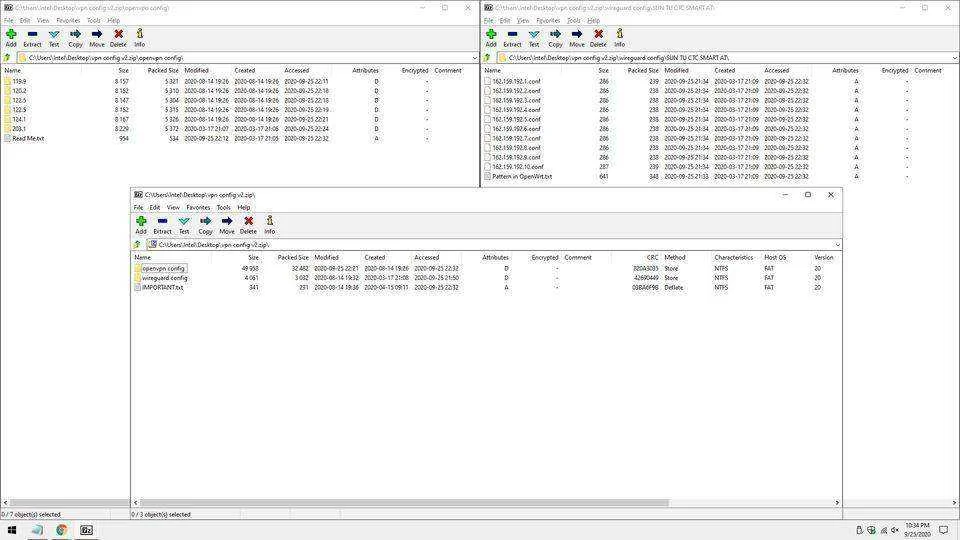
Task: Expand address bar dropdown in wireguard config window
Action: [954, 58]
